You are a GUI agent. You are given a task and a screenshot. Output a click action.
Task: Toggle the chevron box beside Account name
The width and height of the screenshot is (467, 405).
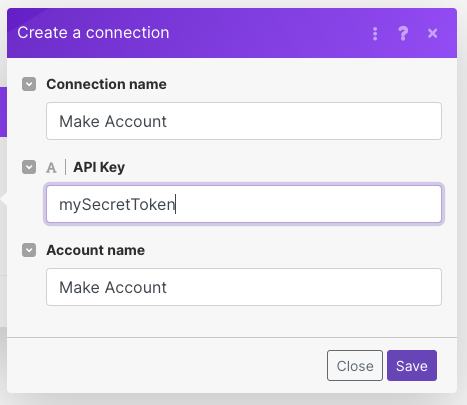click(29, 250)
